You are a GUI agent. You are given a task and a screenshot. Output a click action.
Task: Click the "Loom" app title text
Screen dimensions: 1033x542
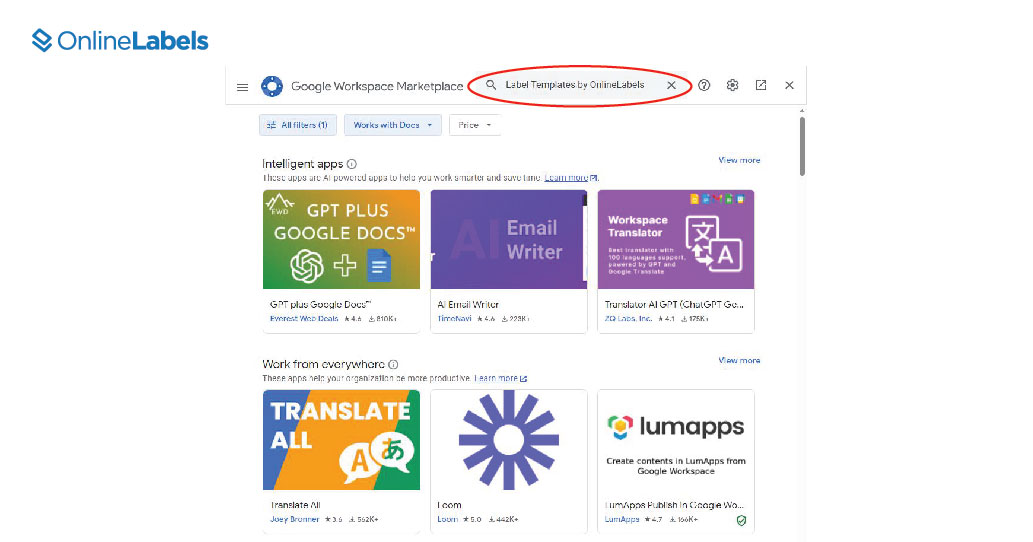pyautogui.click(x=449, y=505)
